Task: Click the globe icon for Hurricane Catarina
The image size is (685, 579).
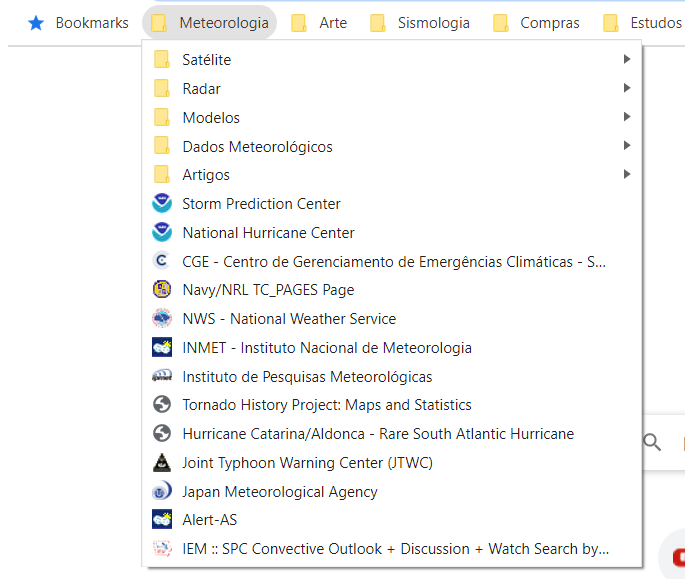Action: [x=162, y=433]
